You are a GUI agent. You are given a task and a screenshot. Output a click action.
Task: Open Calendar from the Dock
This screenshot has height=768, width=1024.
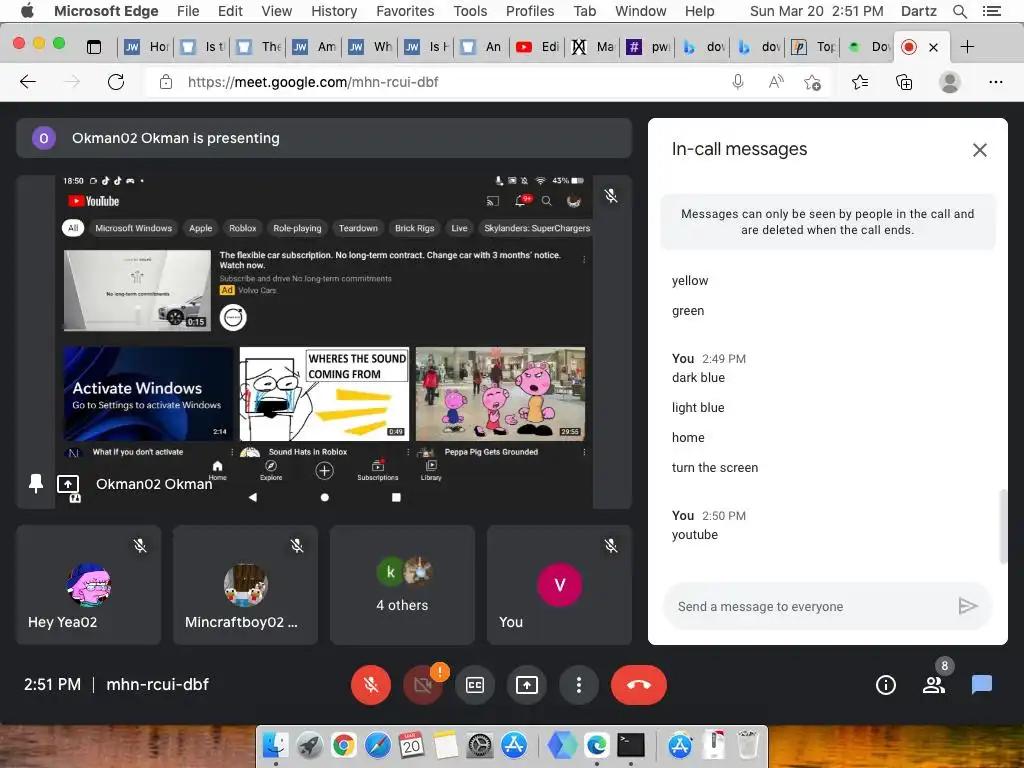[411, 744]
